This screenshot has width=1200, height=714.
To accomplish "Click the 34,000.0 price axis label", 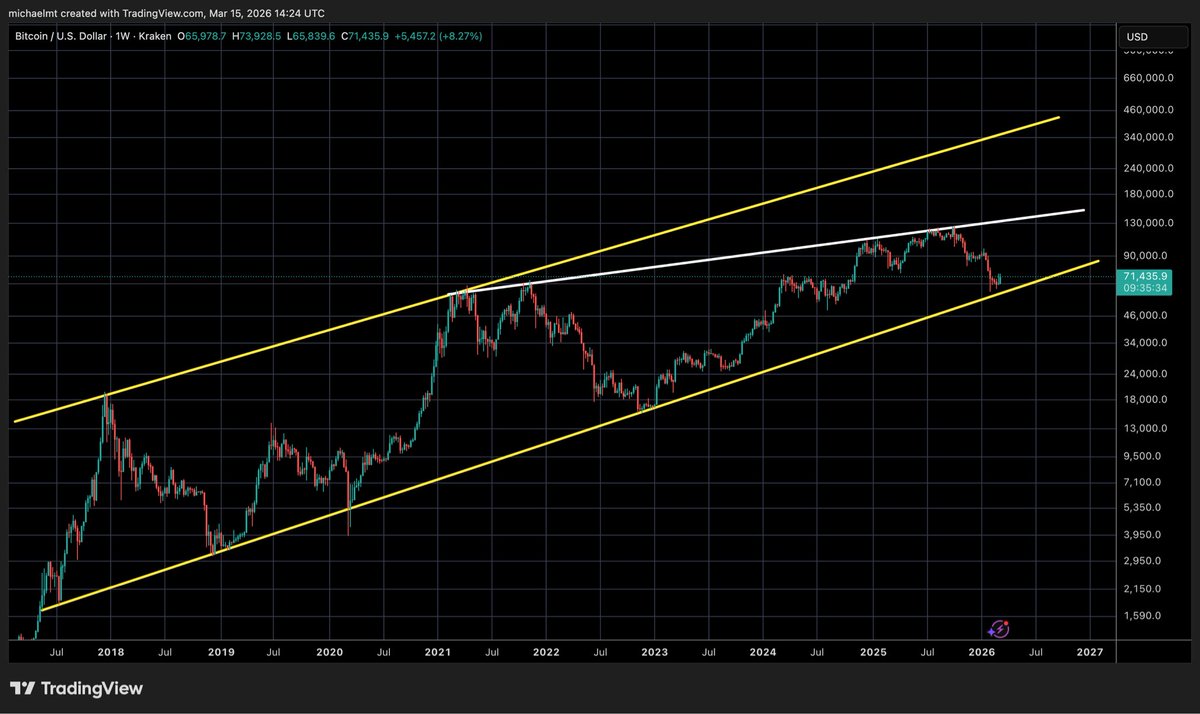I will 1146,343.
